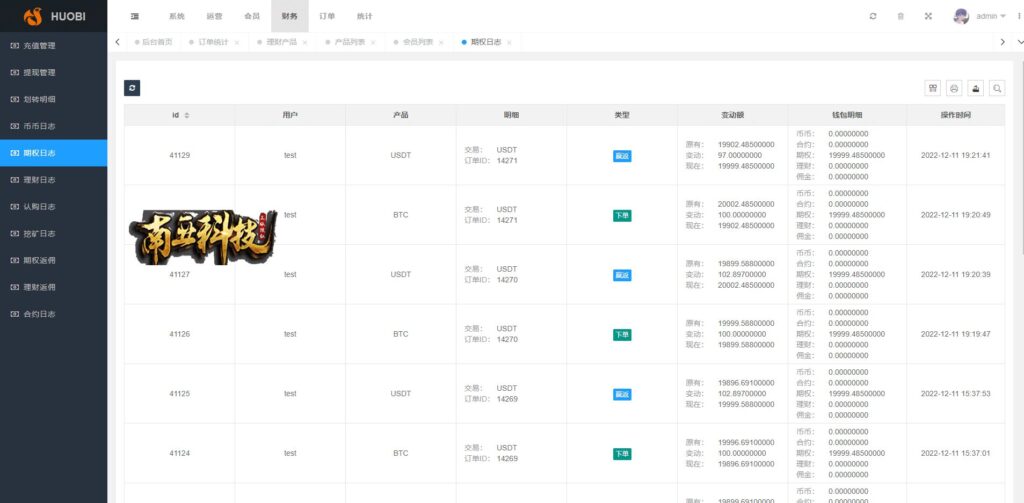Viewport: 1024px width, 503px height.
Task: Select 期权日志 in the sidebar
Action: click(54, 153)
